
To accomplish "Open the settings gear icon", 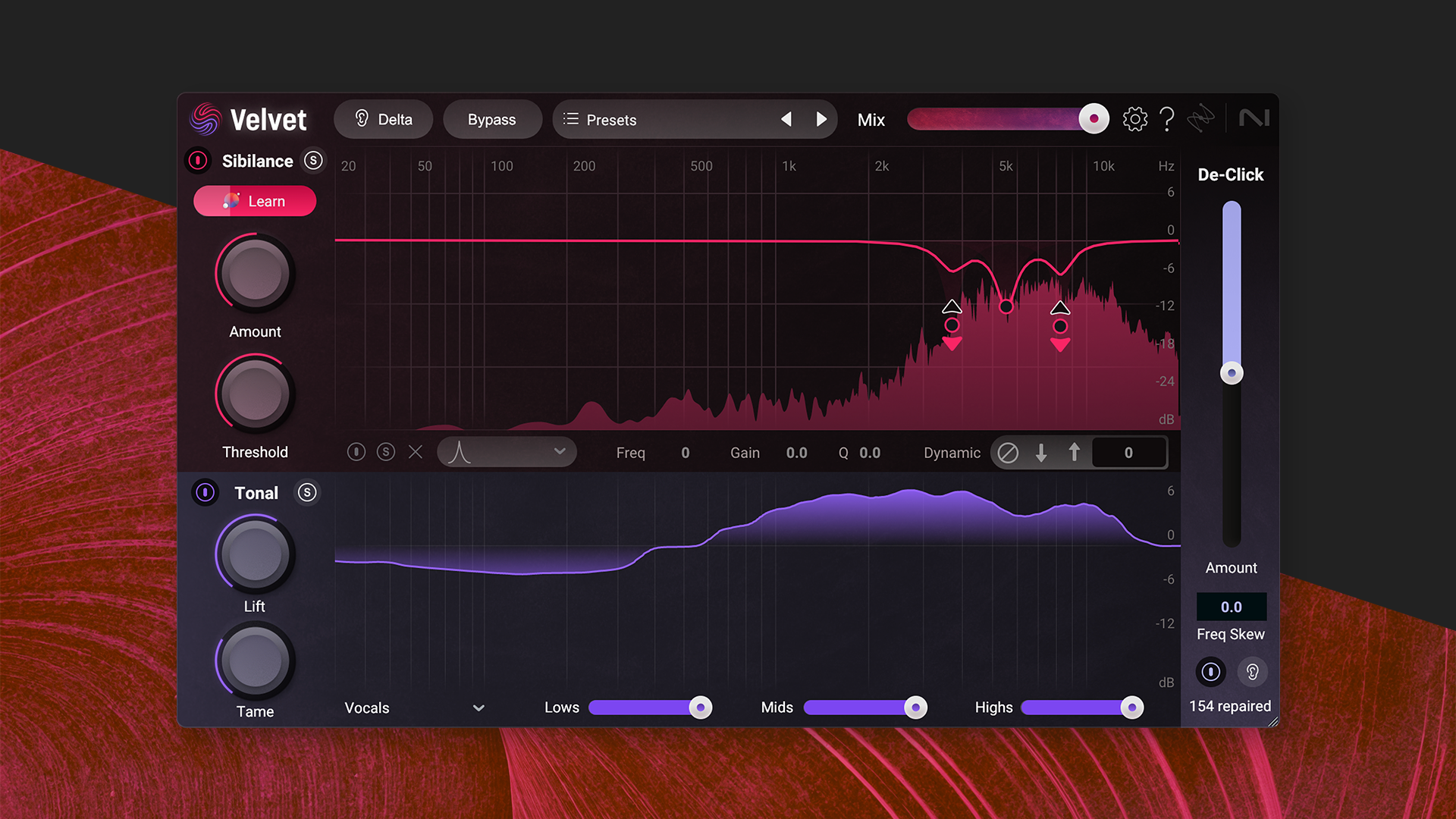I will coord(1134,119).
